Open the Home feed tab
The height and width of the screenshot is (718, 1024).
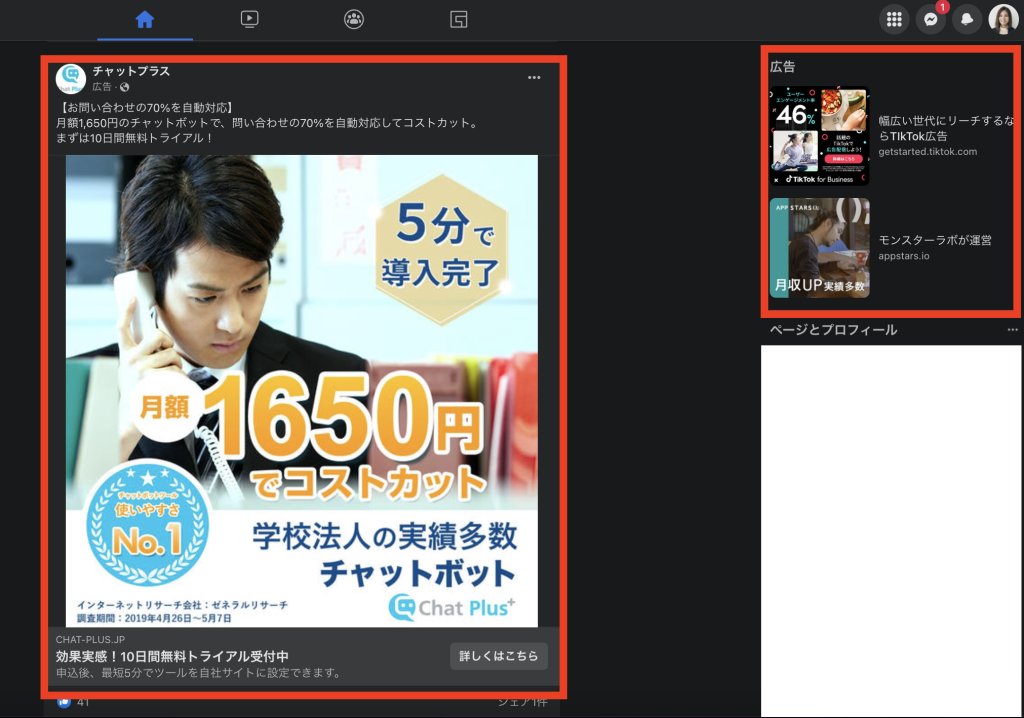pos(145,20)
